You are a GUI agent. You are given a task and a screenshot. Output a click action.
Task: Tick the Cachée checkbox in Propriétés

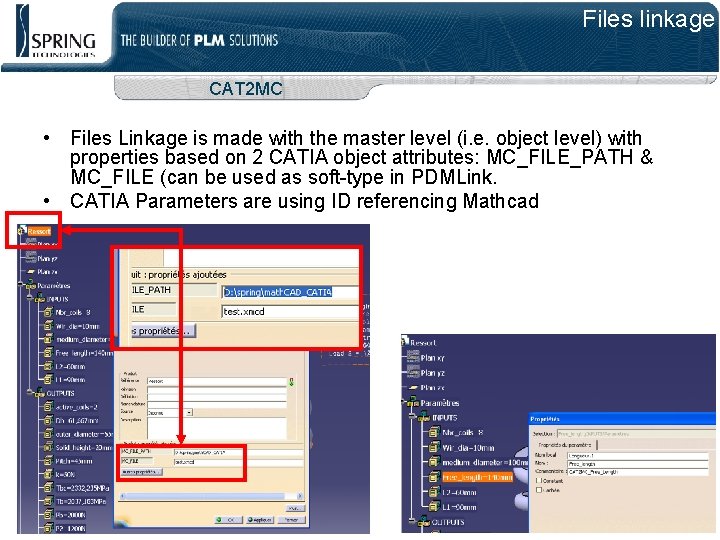[x=539, y=490]
